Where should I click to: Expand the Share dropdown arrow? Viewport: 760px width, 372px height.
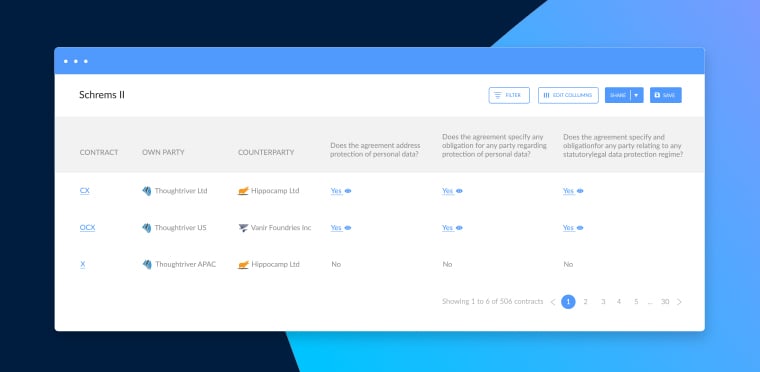(636, 95)
